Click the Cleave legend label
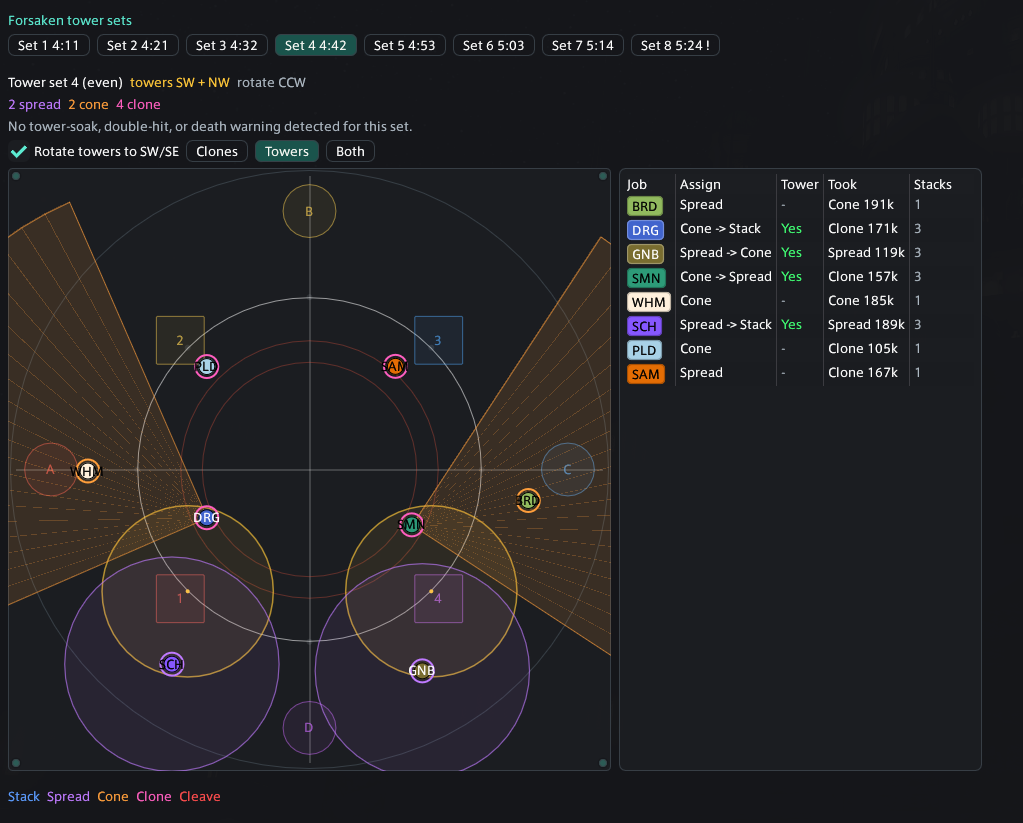The height and width of the screenshot is (823, 1023). pyautogui.click(x=200, y=796)
